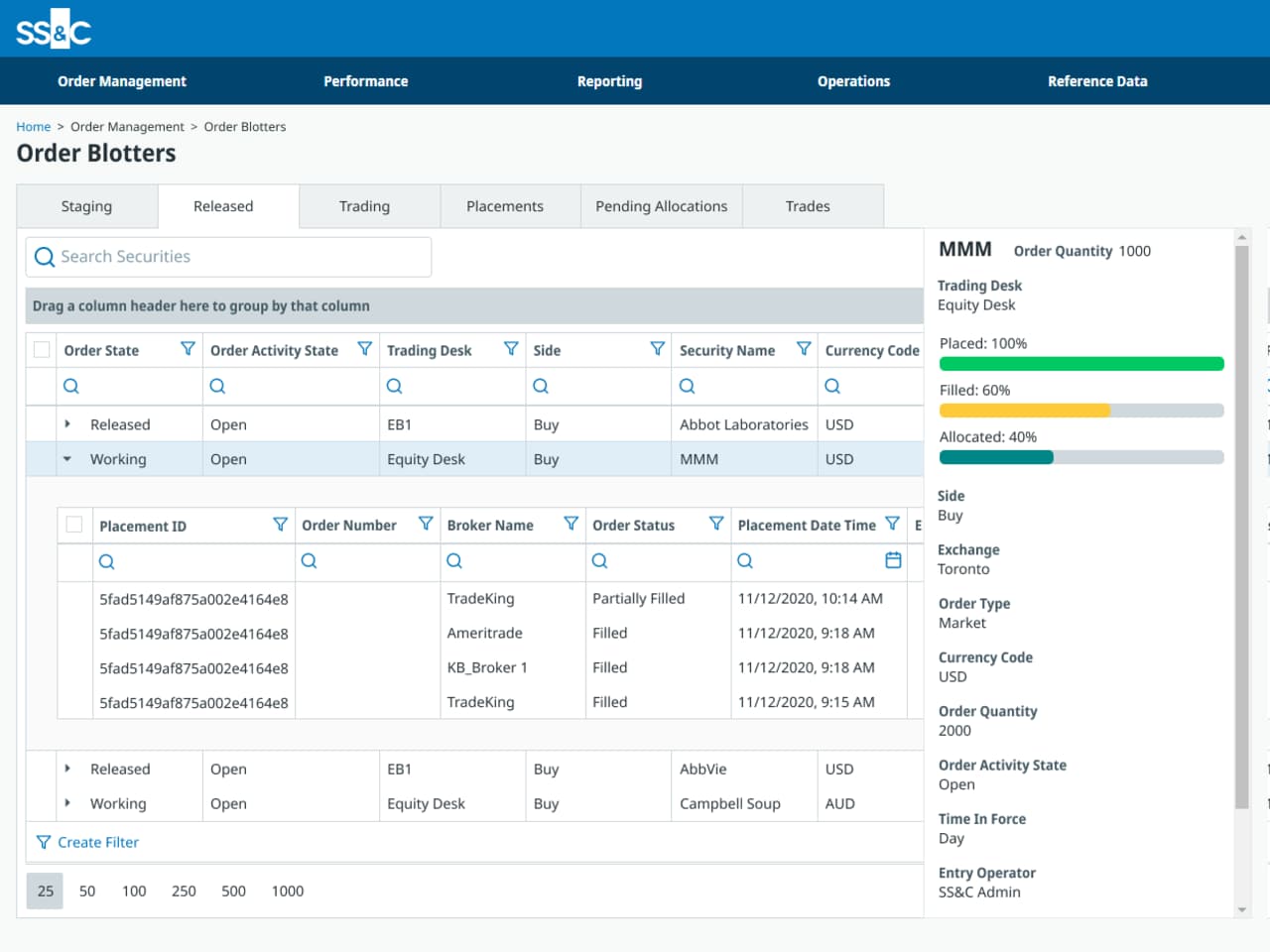The image size is (1270, 952).
Task: Open the Reporting menu
Action: point(609,80)
